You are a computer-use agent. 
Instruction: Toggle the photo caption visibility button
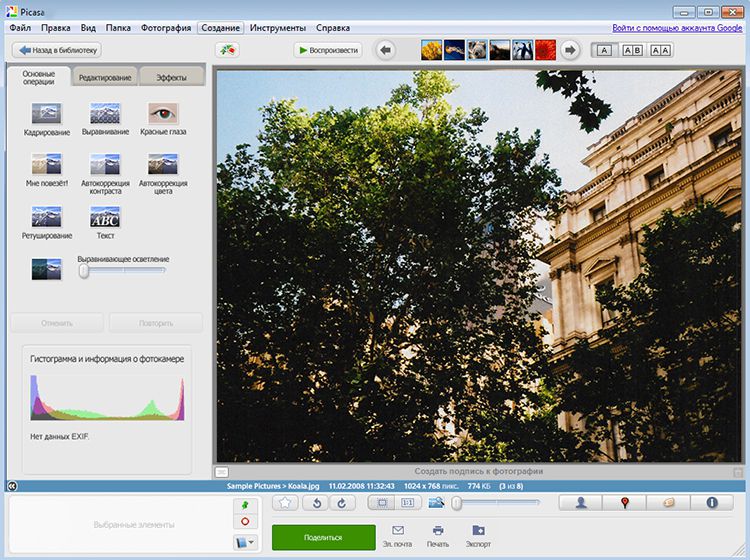221,471
